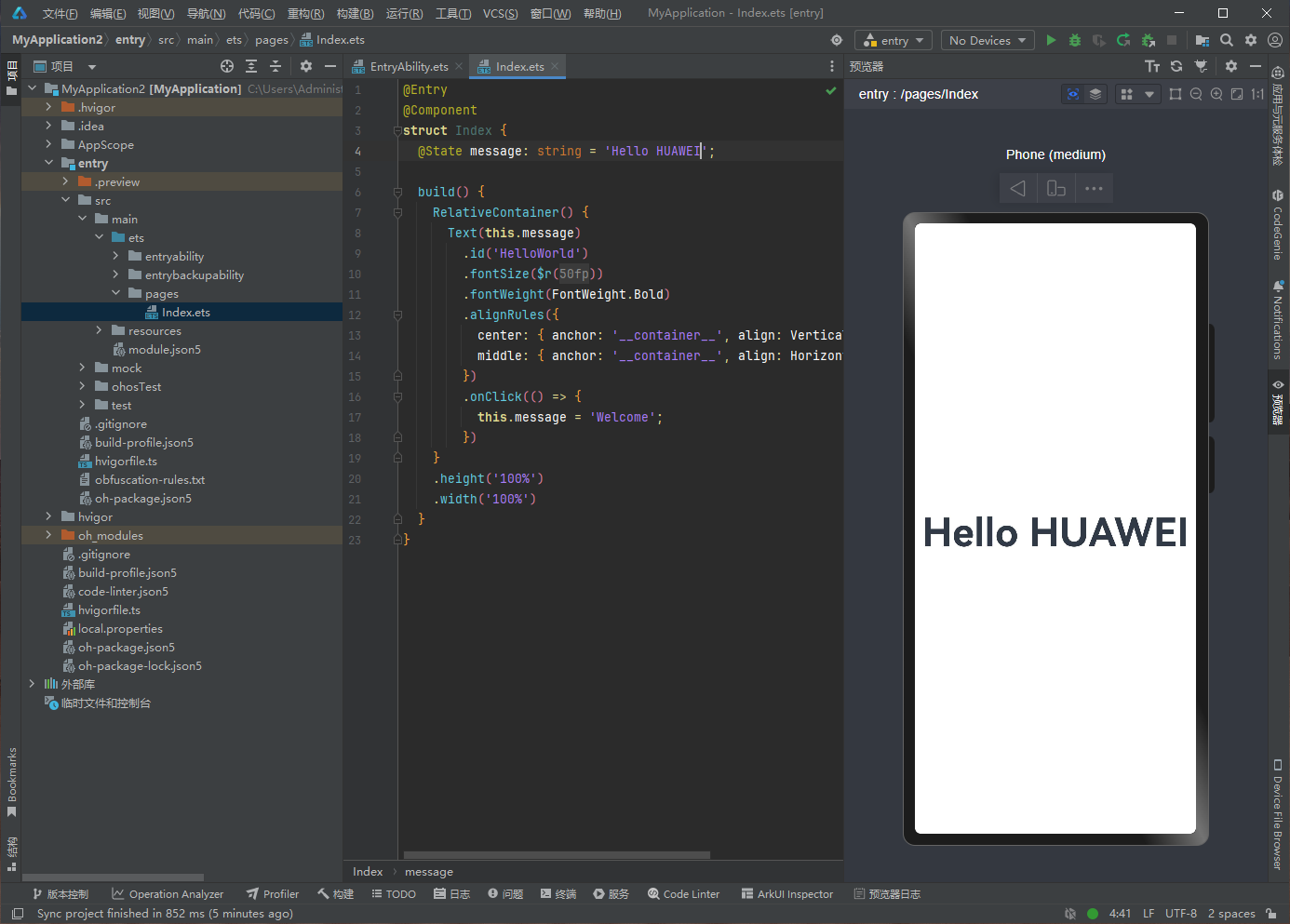Expand the resources folder
The height and width of the screenshot is (924, 1290).
click(99, 330)
